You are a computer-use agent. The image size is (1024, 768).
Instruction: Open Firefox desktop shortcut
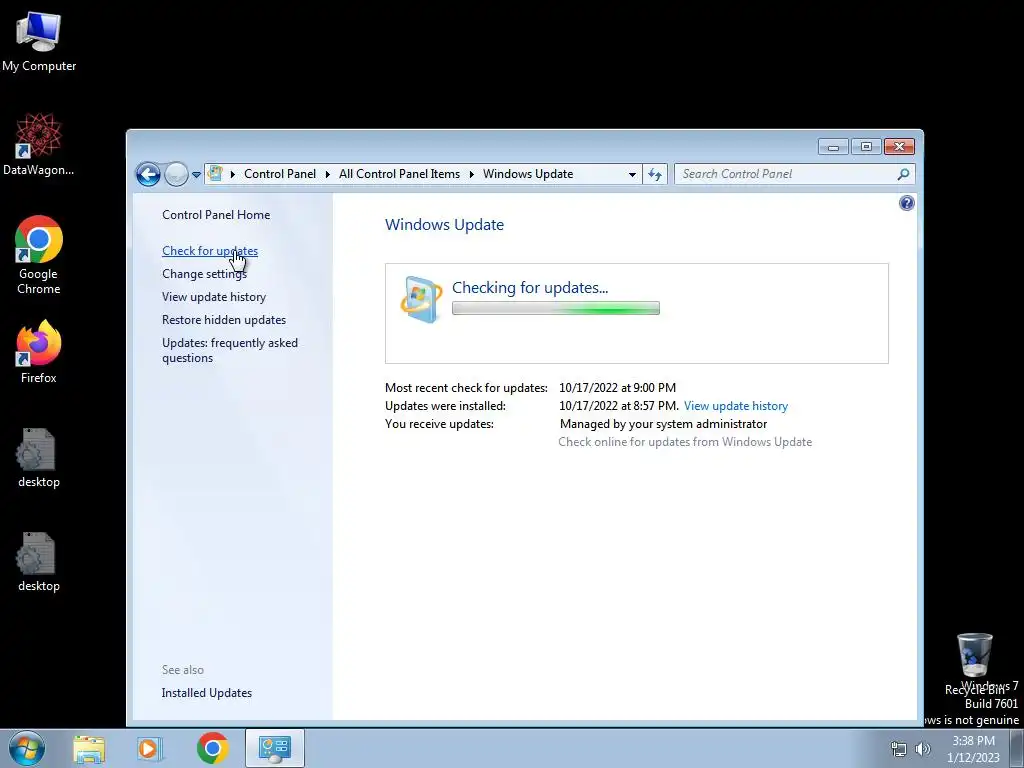pyautogui.click(x=39, y=351)
